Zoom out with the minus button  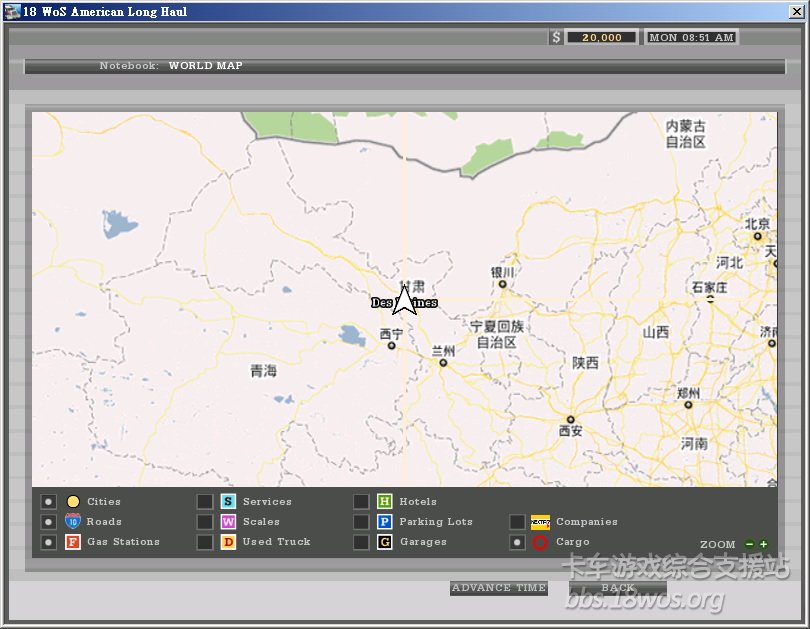pos(750,545)
